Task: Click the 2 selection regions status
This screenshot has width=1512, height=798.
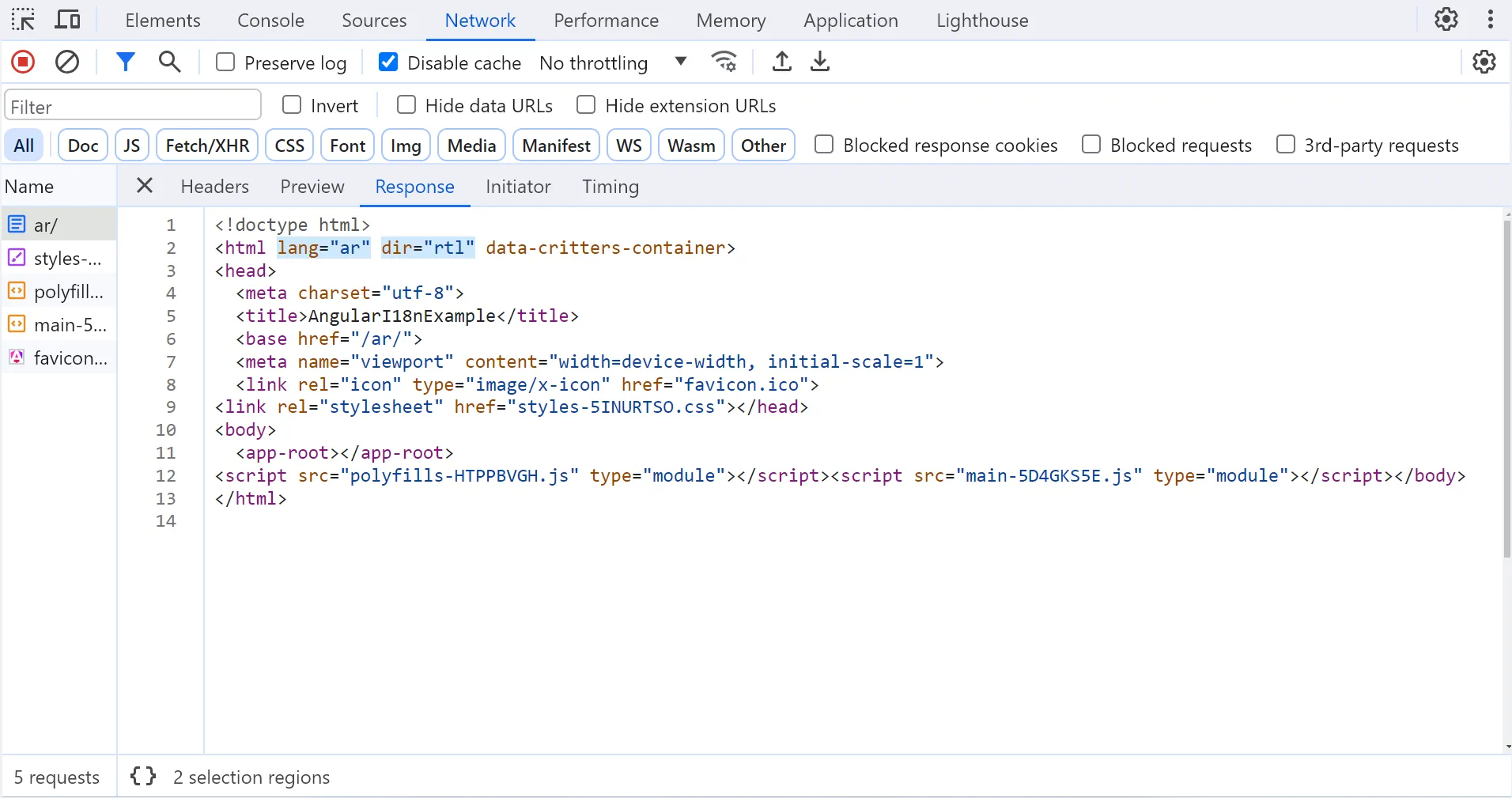Action: 251,777
